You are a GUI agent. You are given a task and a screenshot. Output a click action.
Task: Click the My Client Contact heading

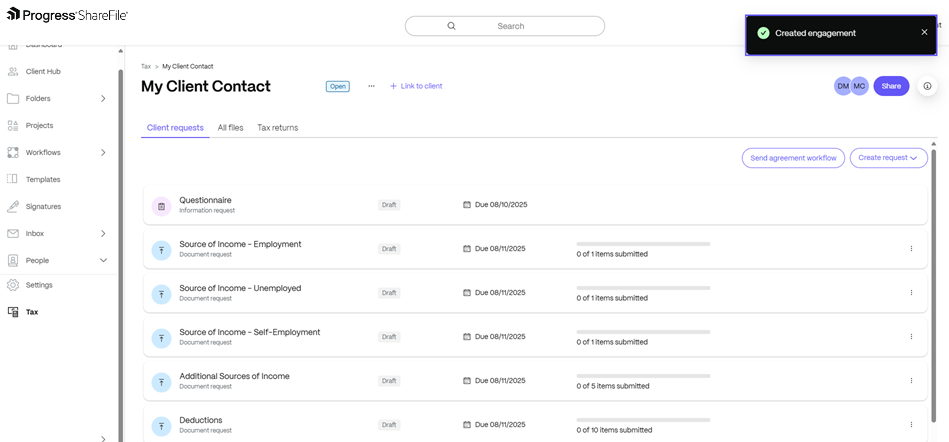tap(206, 86)
